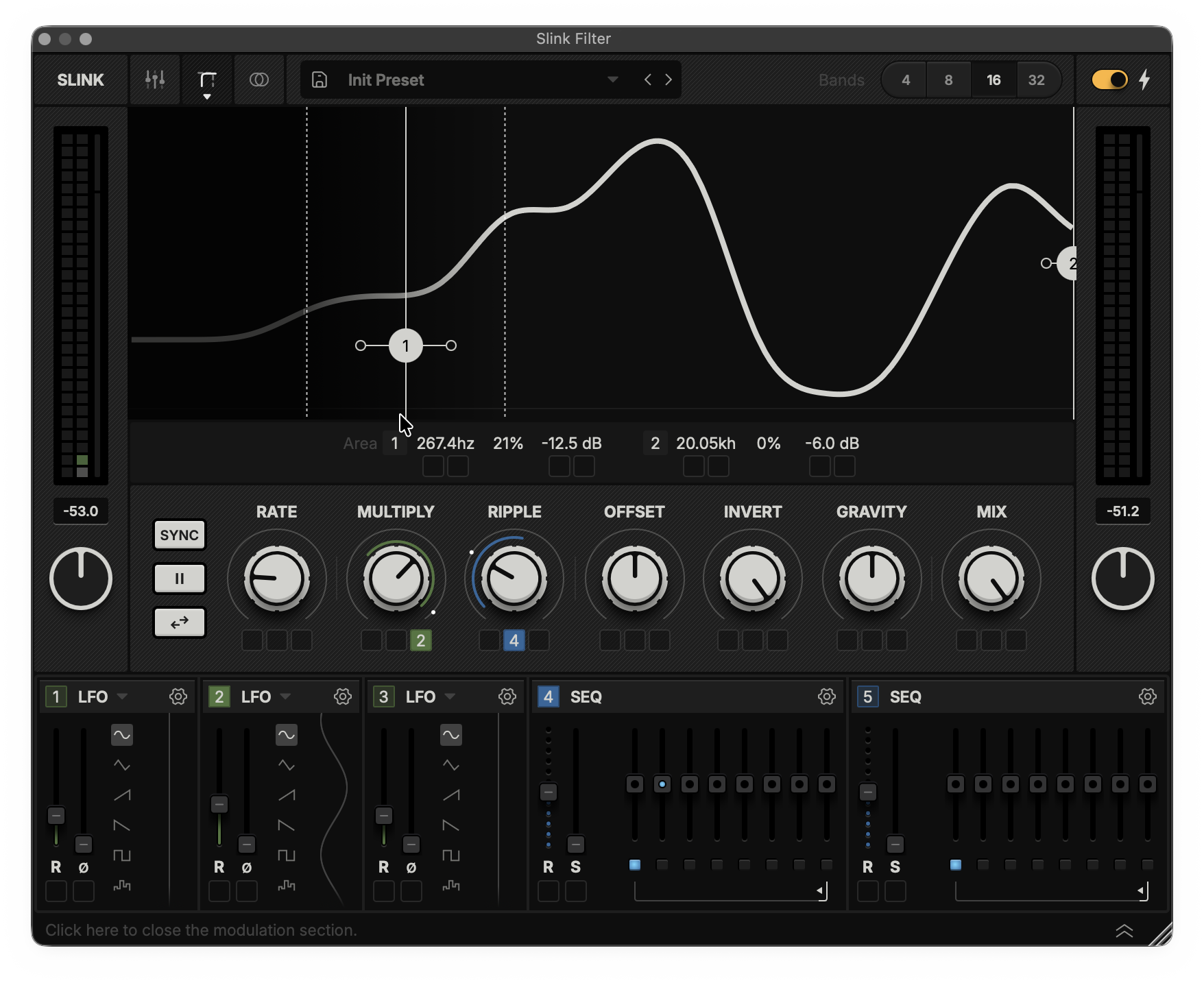This screenshot has width=1204, height=983.
Task: Toggle modulation slot 2 under MULTIPLY
Action: coord(421,640)
